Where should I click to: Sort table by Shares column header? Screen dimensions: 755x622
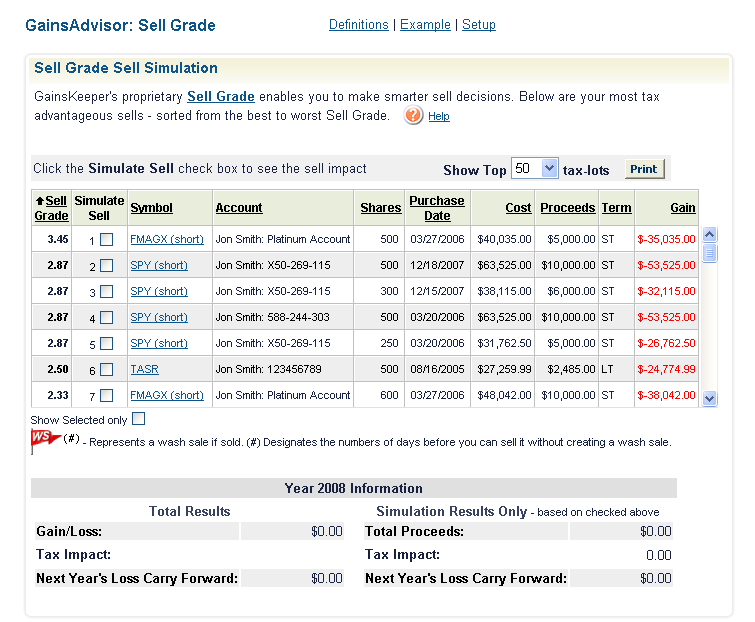(380, 207)
